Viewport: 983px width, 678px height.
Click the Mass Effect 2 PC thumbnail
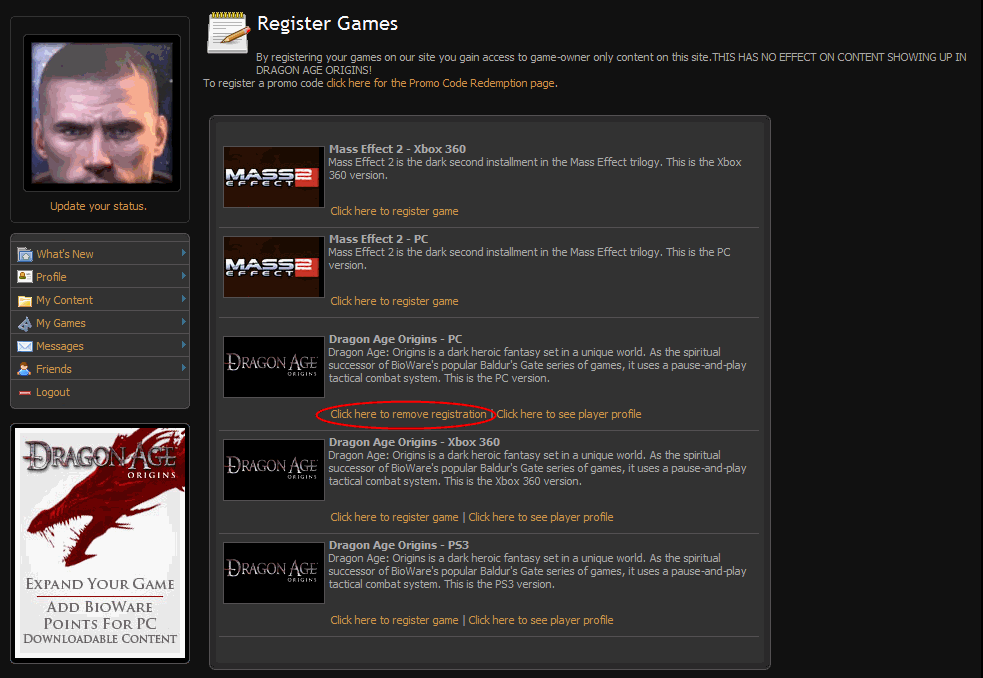[x=274, y=267]
